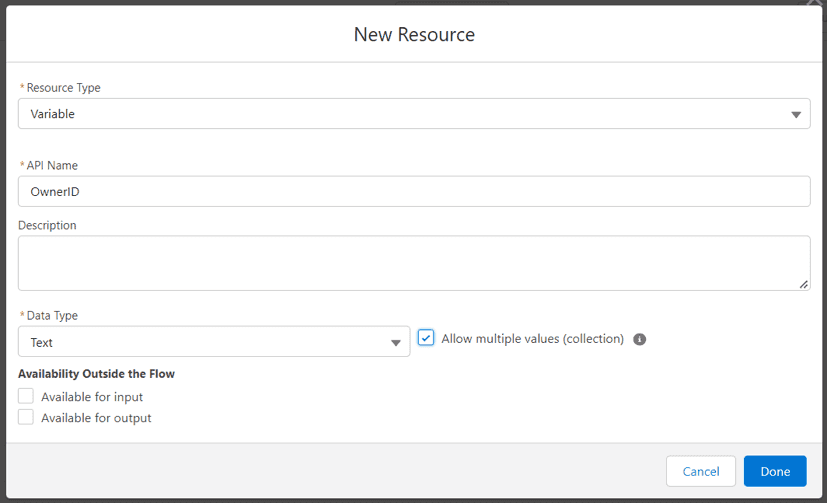Uncheck Allow multiple values (collection)
The image size is (827, 503).
[x=426, y=337]
